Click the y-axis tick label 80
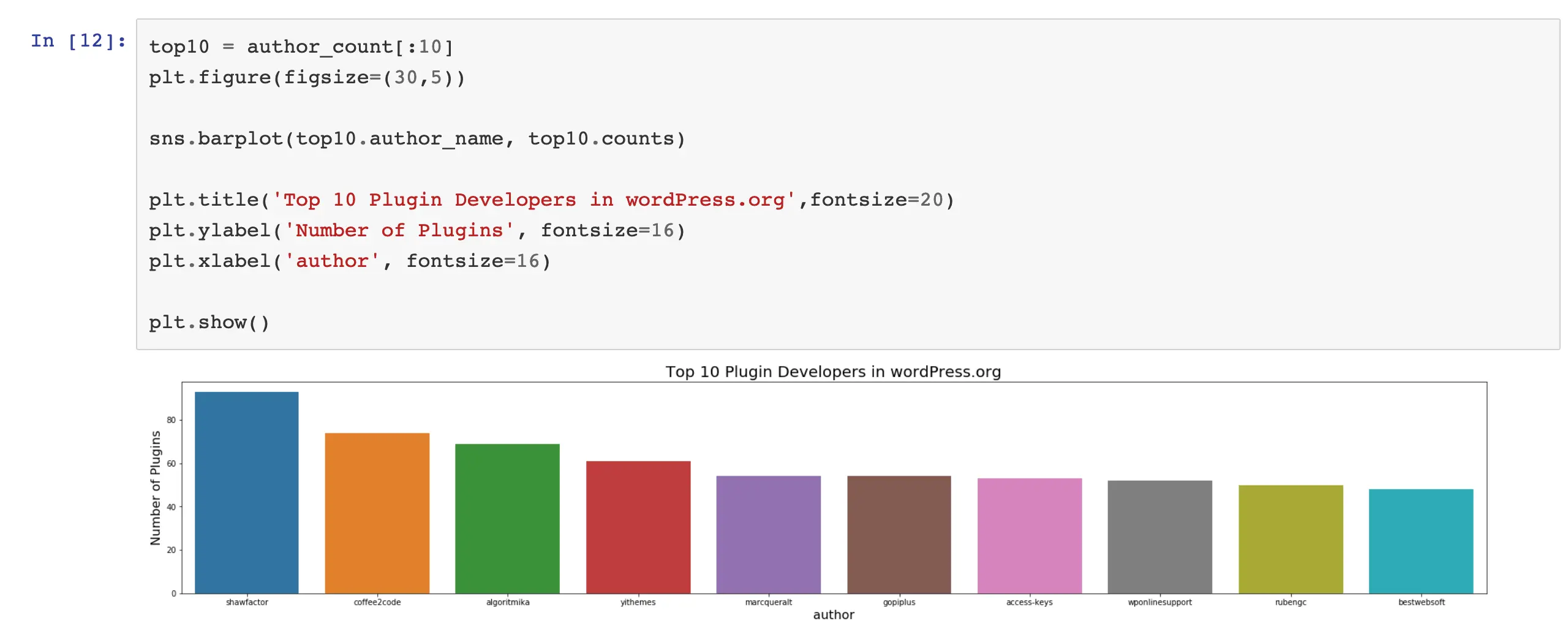1568x644 pixels. click(171, 420)
